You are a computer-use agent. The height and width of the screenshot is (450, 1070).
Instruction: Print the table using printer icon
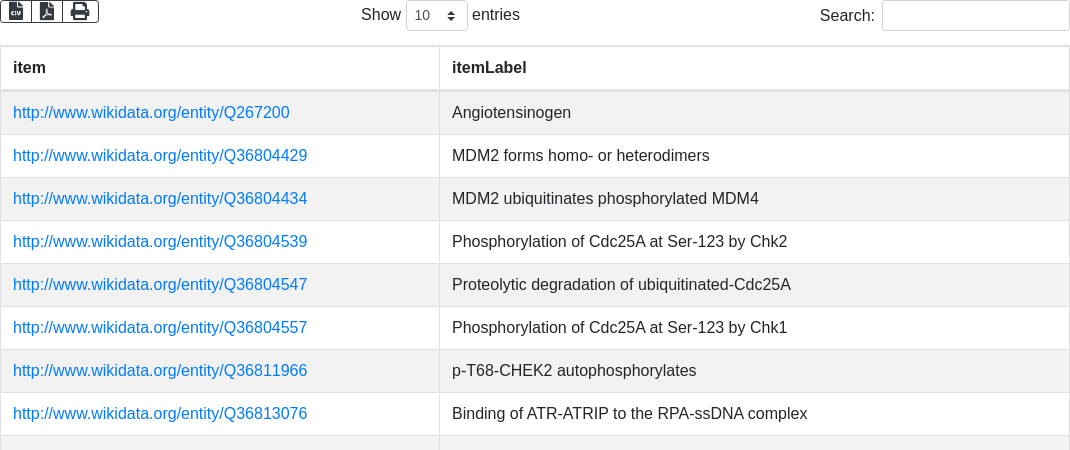[x=80, y=11]
